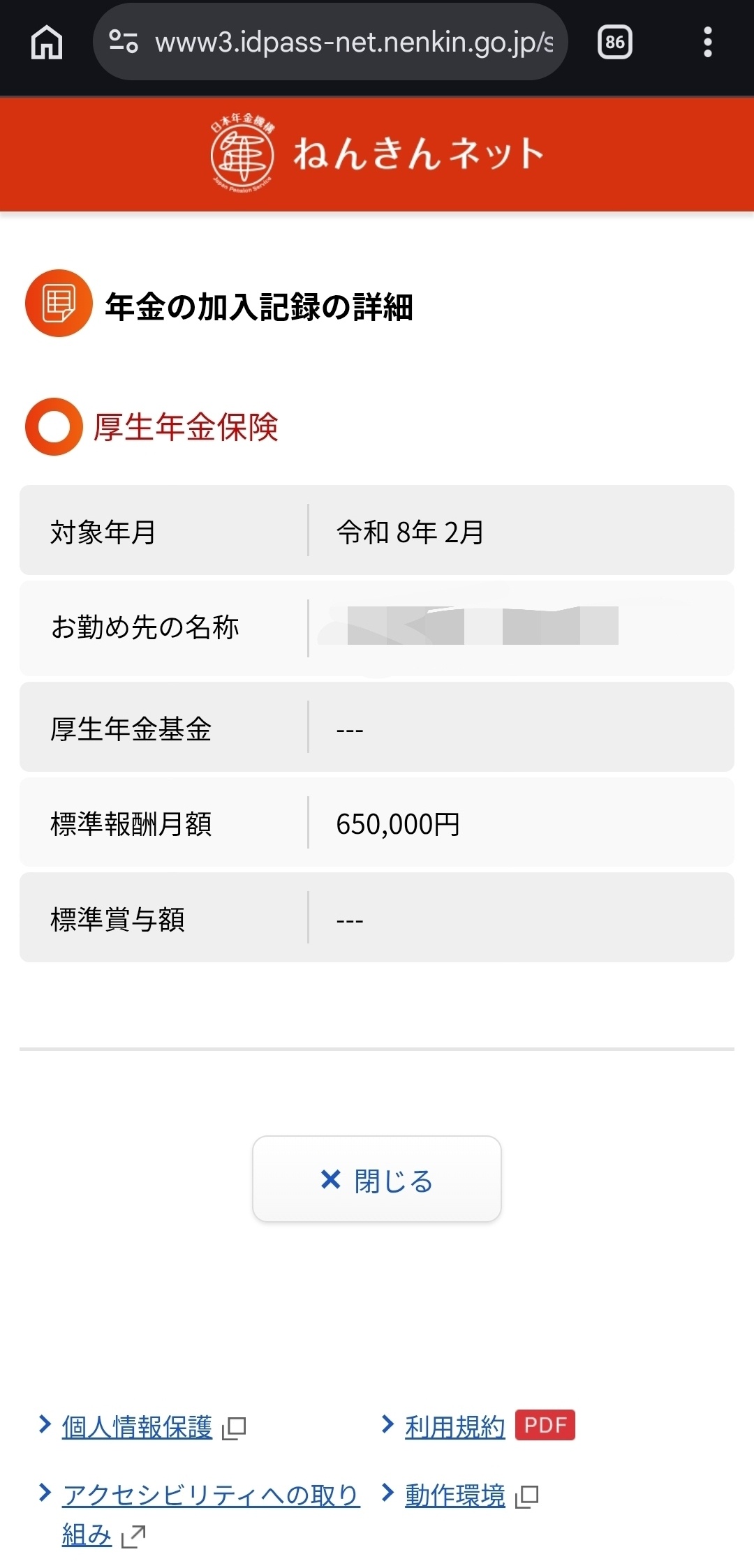The width and height of the screenshot is (754, 1568).
Task: Tap the orange document icon beside title
Action: (59, 304)
